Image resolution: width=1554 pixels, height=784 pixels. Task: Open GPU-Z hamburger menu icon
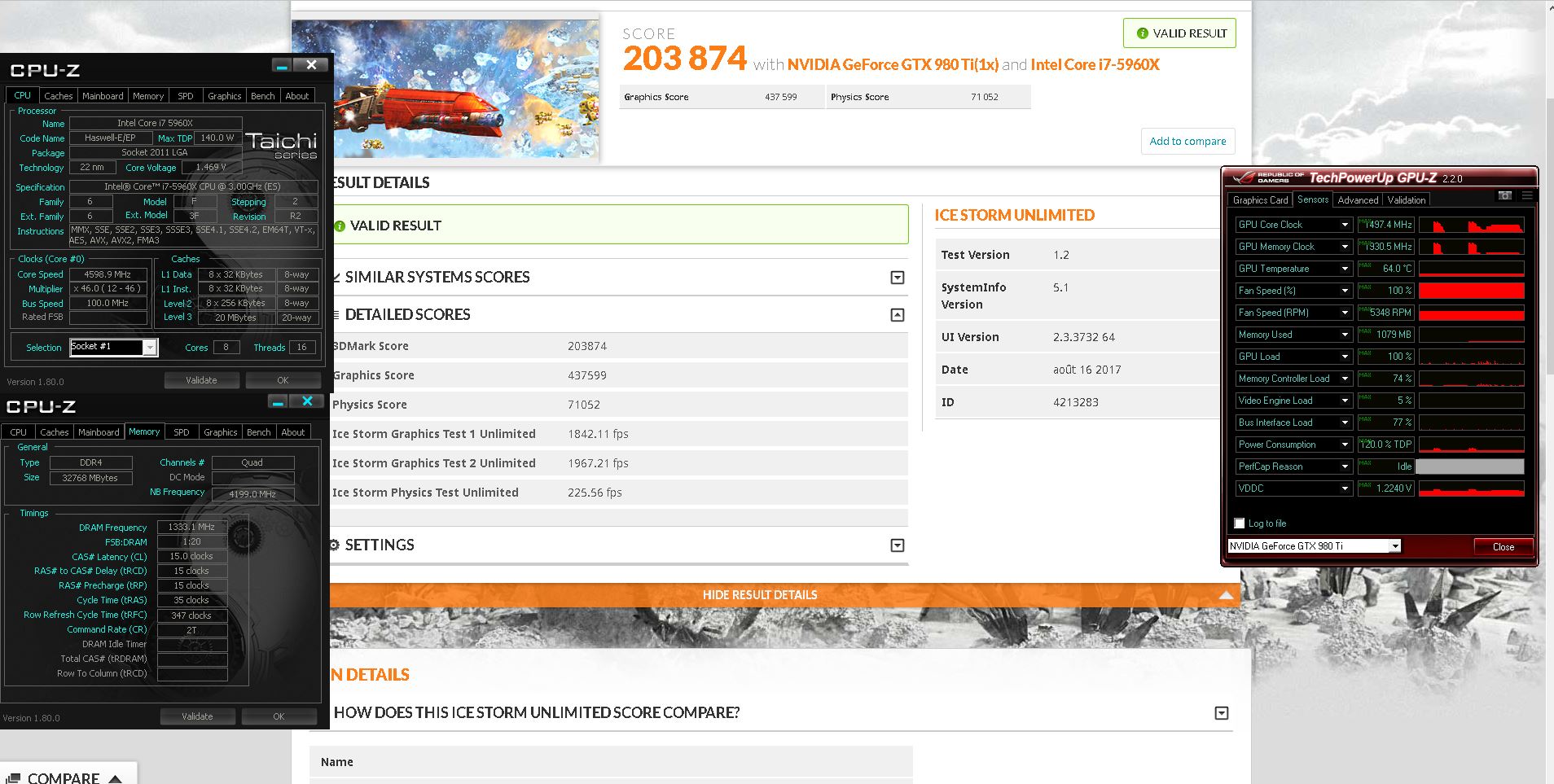point(1527,195)
